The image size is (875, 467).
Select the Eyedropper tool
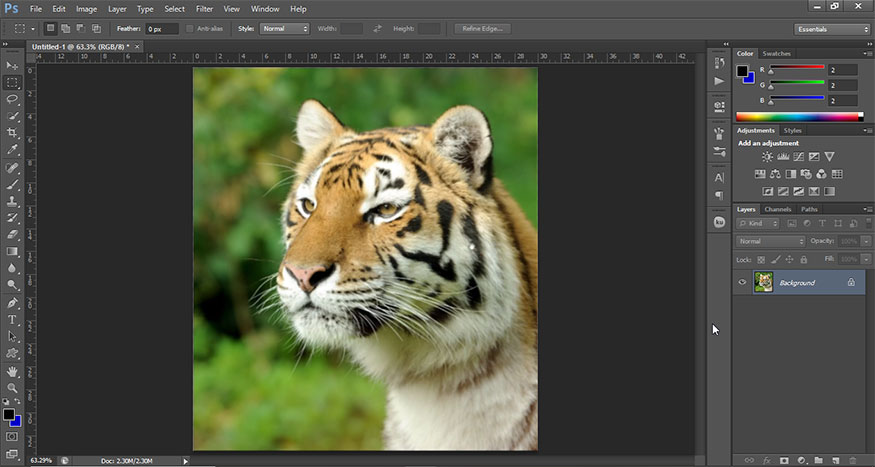[x=12, y=150]
